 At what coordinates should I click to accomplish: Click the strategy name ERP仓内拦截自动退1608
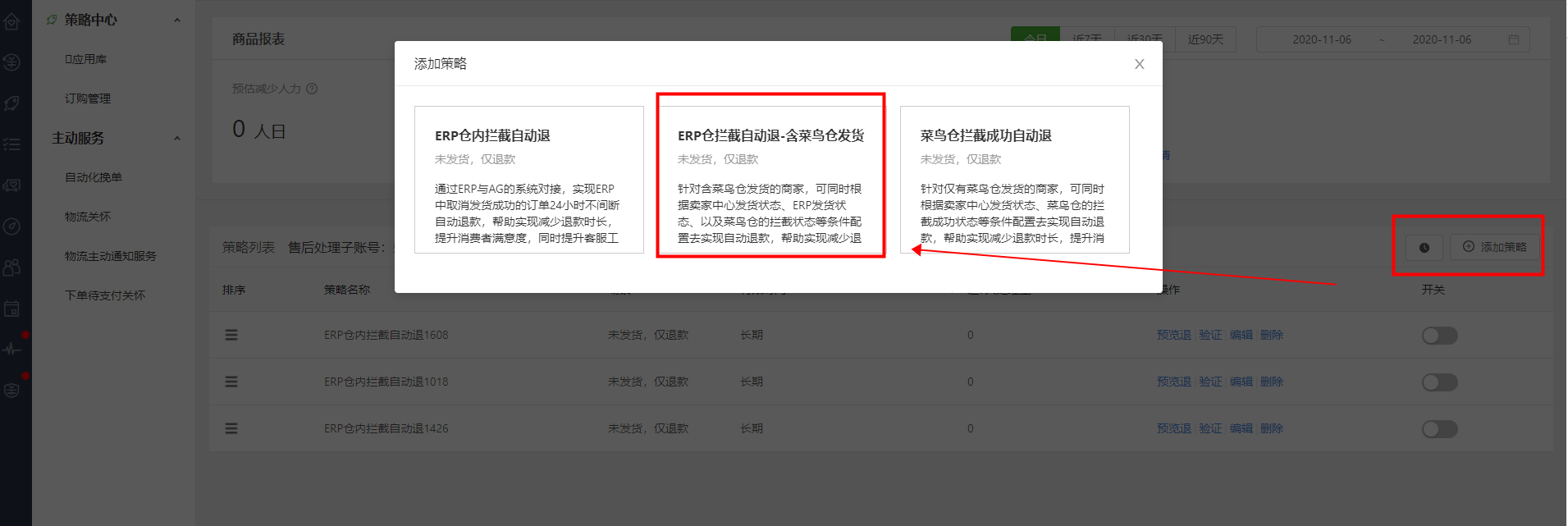tap(386, 335)
